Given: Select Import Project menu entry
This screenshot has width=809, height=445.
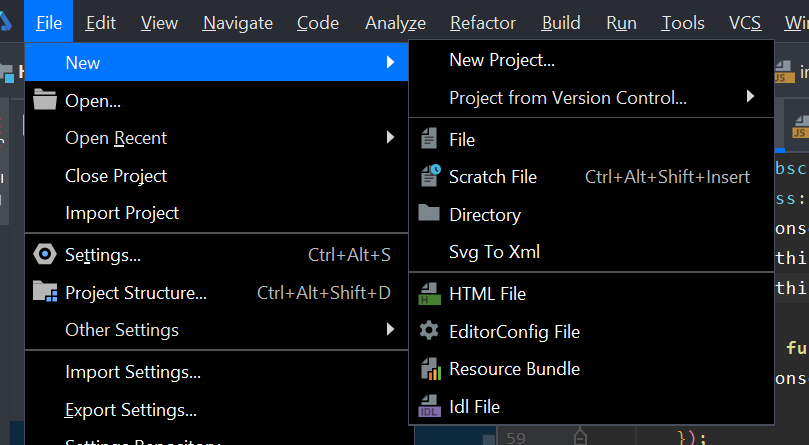Looking at the screenshot, I should point(122,213).
